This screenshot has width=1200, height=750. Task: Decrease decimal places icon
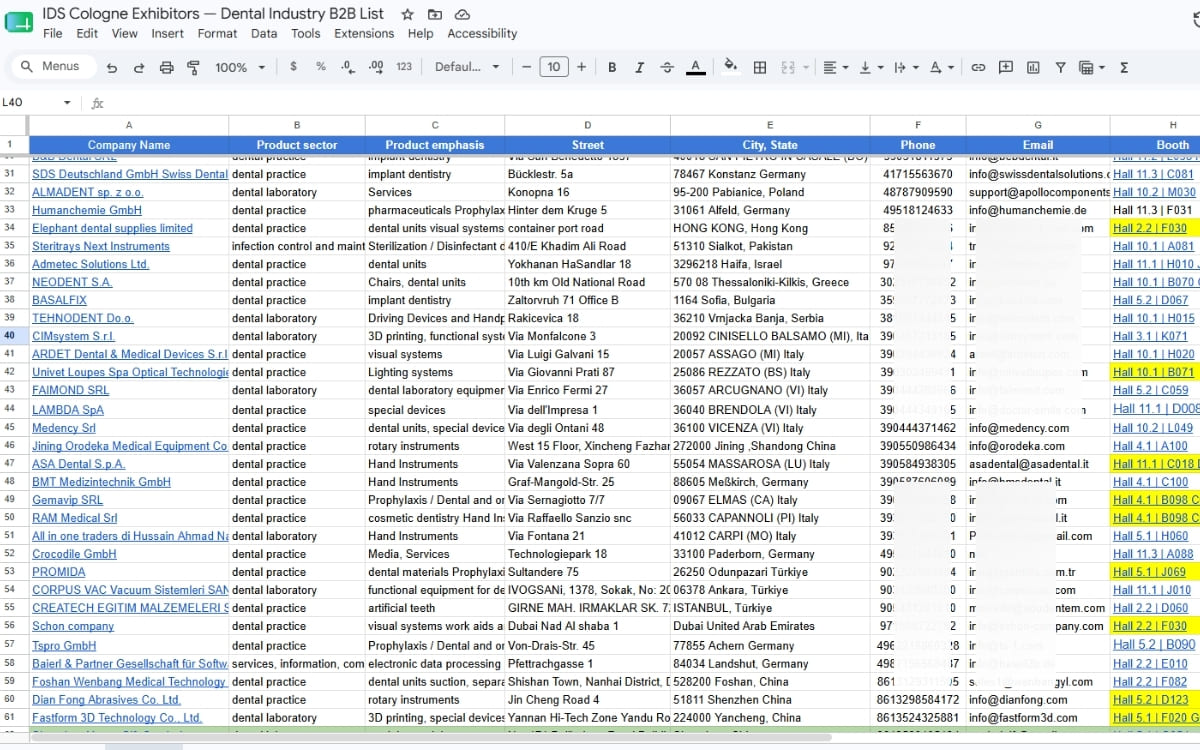(x=347, y=67)
